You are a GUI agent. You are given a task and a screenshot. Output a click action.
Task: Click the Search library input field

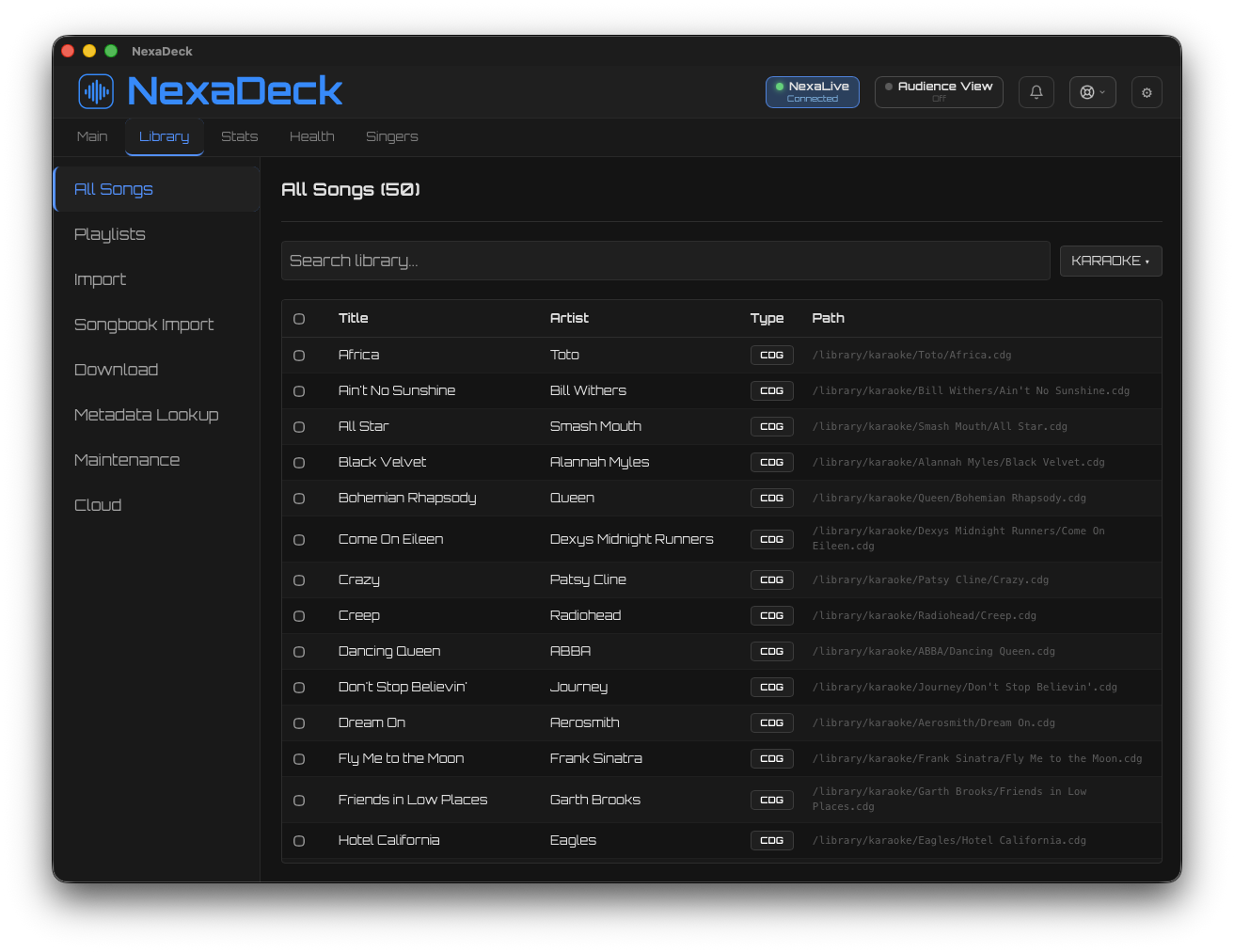tap(665, 261)
